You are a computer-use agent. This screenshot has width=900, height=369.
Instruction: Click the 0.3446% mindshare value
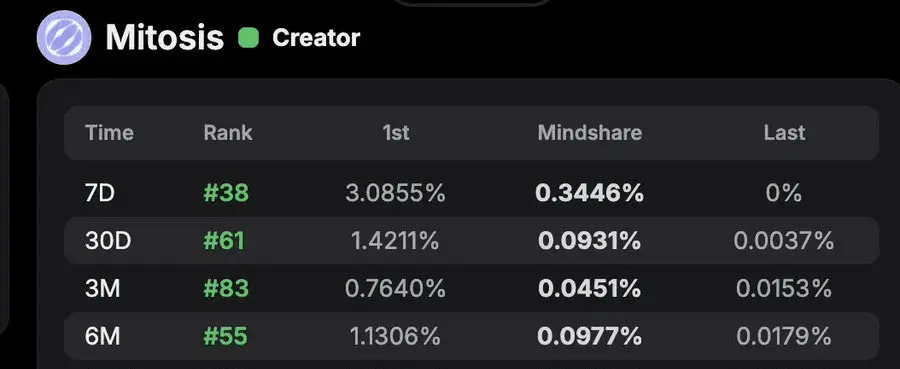589,193
